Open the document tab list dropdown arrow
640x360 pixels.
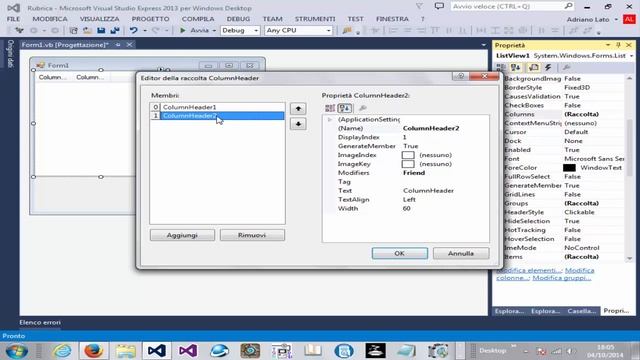point(484,45)
